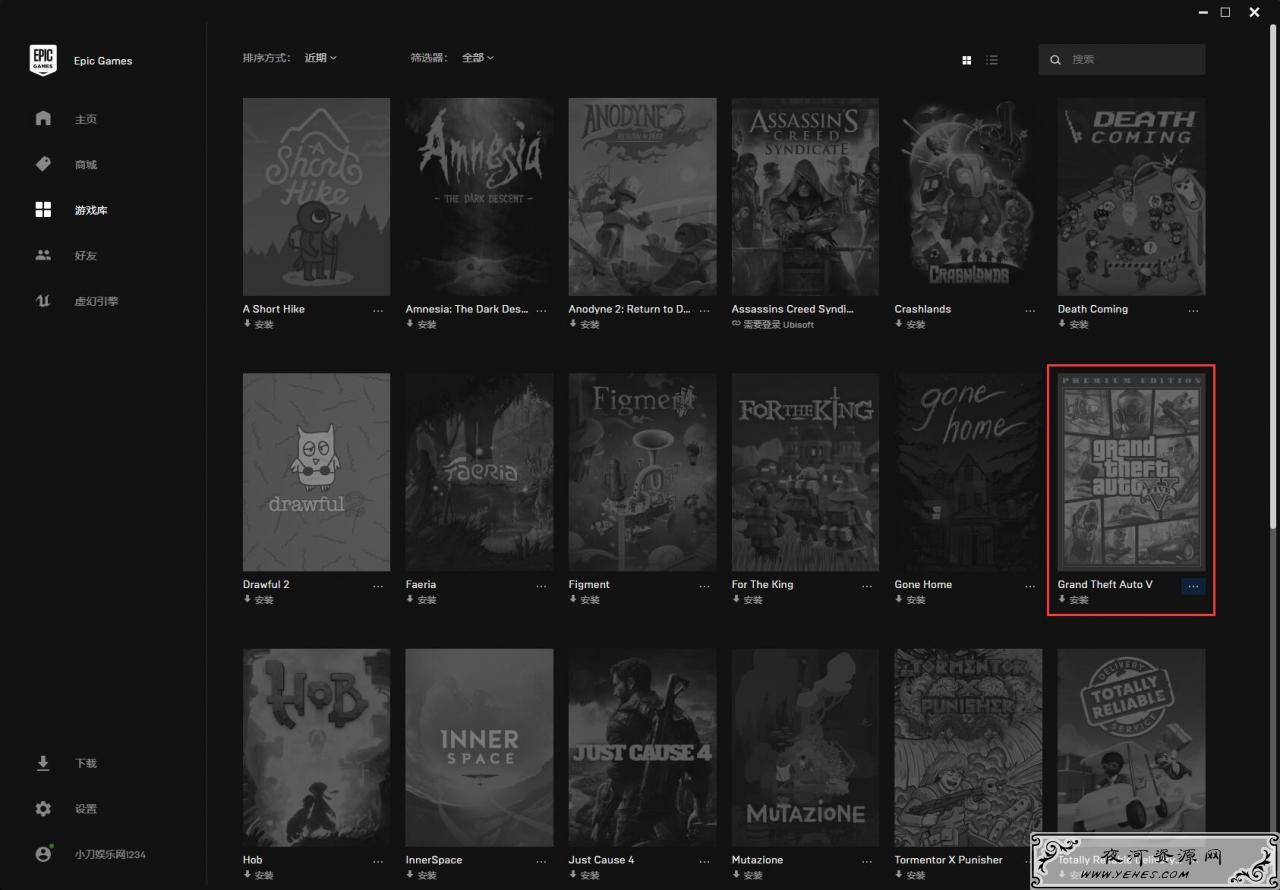
Task: Click the friends people icon
Action: click(43, 255)
